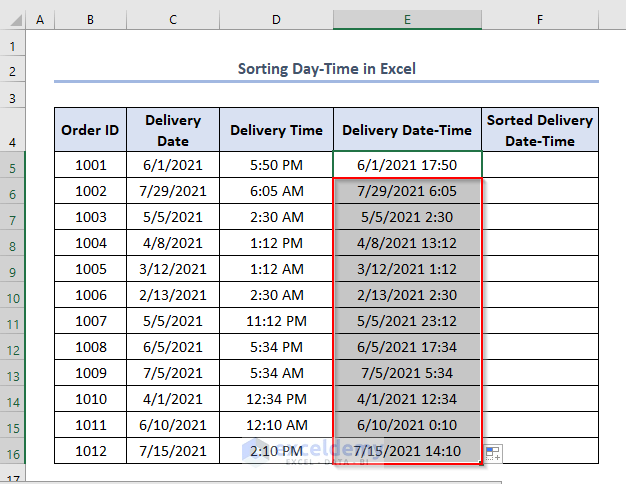Screen dimensions: 626x484
Task: Select column B header
Action: pos(90,20)
